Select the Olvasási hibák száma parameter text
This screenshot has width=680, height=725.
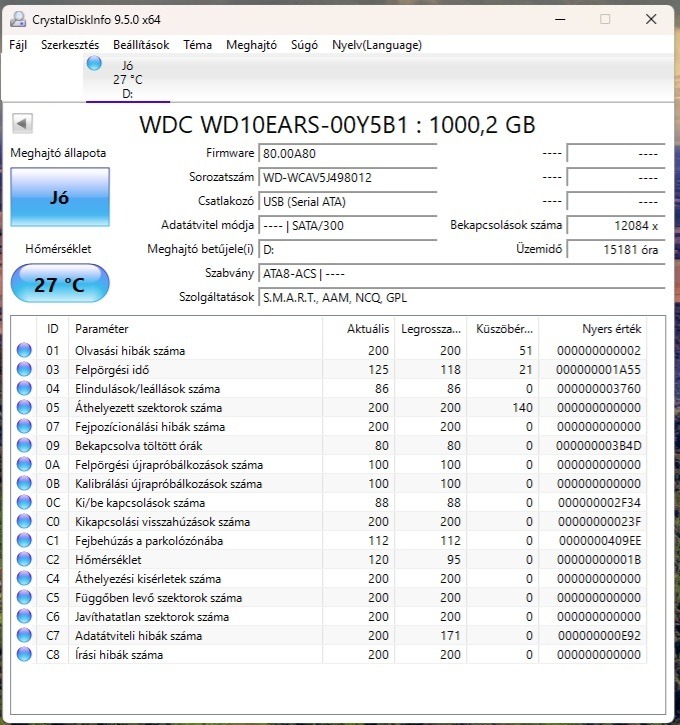(x=130, y=350)
